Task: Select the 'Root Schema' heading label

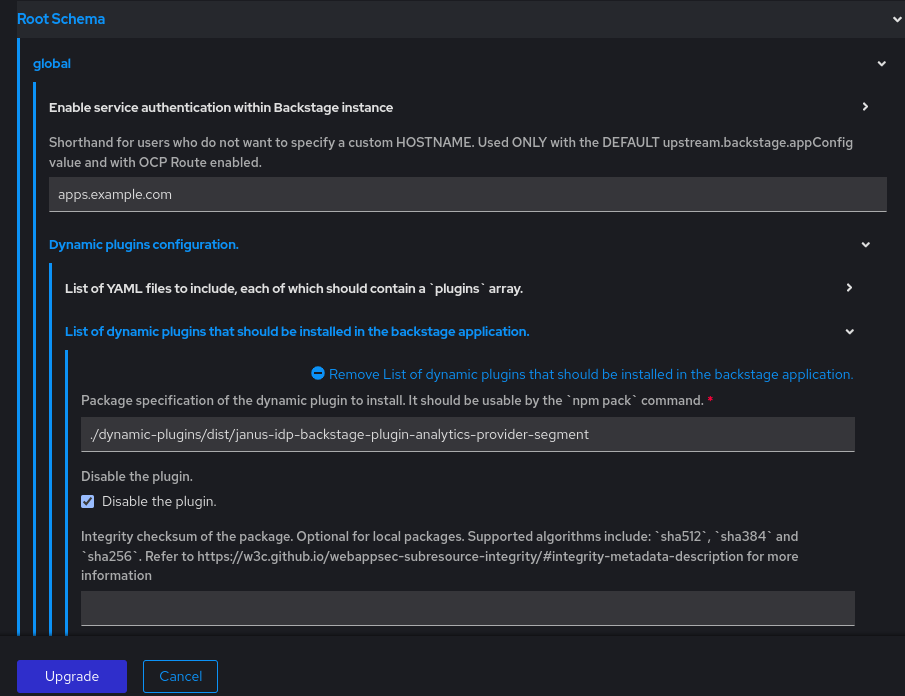Action: pos(61,19)
